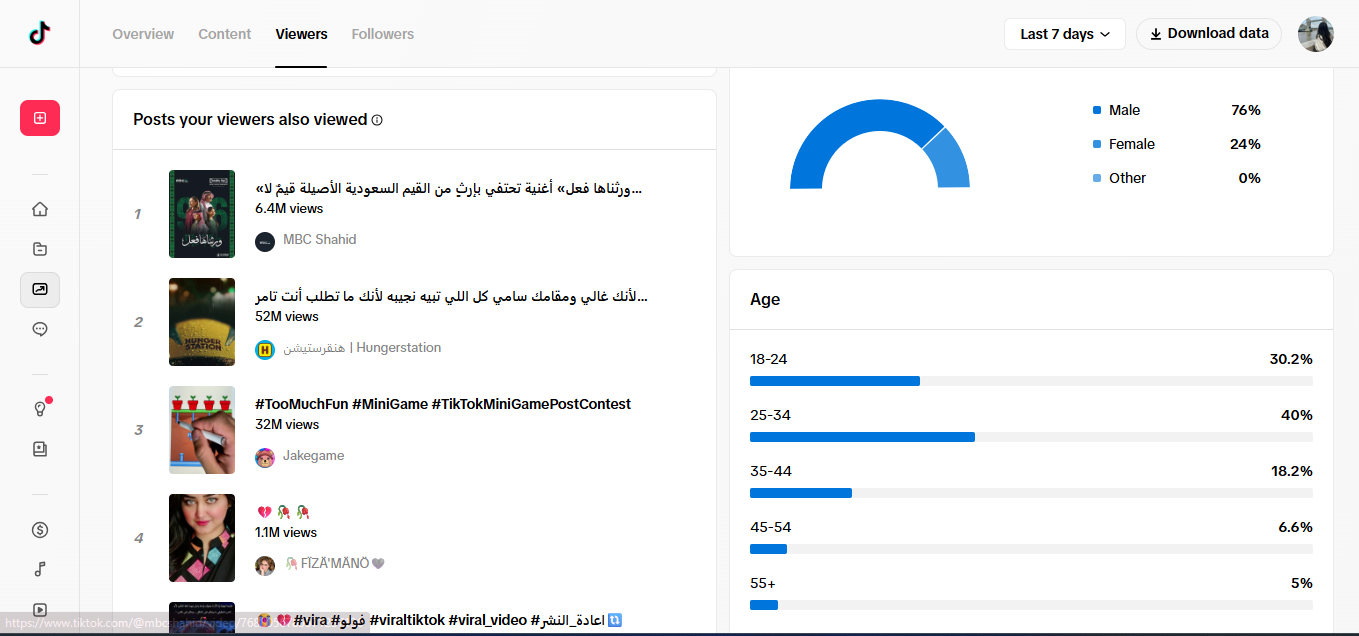Click the 25-34 age progress bar

(1031, 437)
